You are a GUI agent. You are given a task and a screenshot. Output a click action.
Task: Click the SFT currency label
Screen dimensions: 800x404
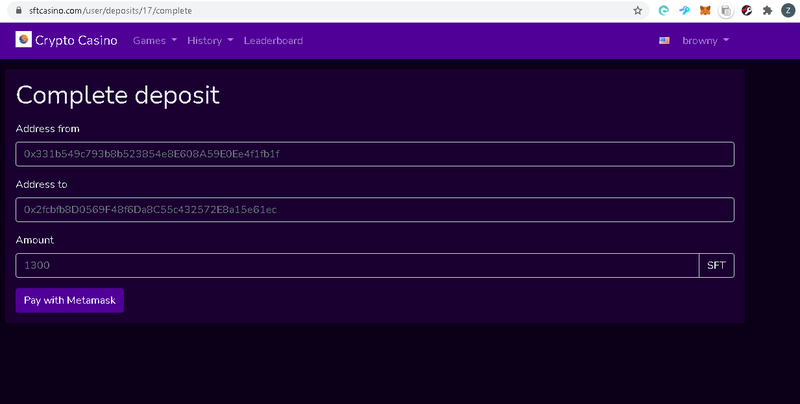(716, 265)
